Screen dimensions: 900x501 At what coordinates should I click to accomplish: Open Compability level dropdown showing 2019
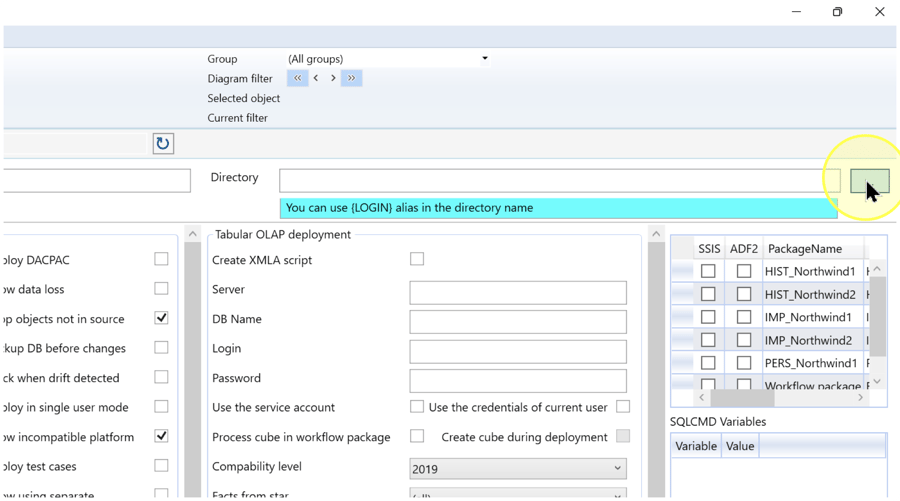pos(518,469)
